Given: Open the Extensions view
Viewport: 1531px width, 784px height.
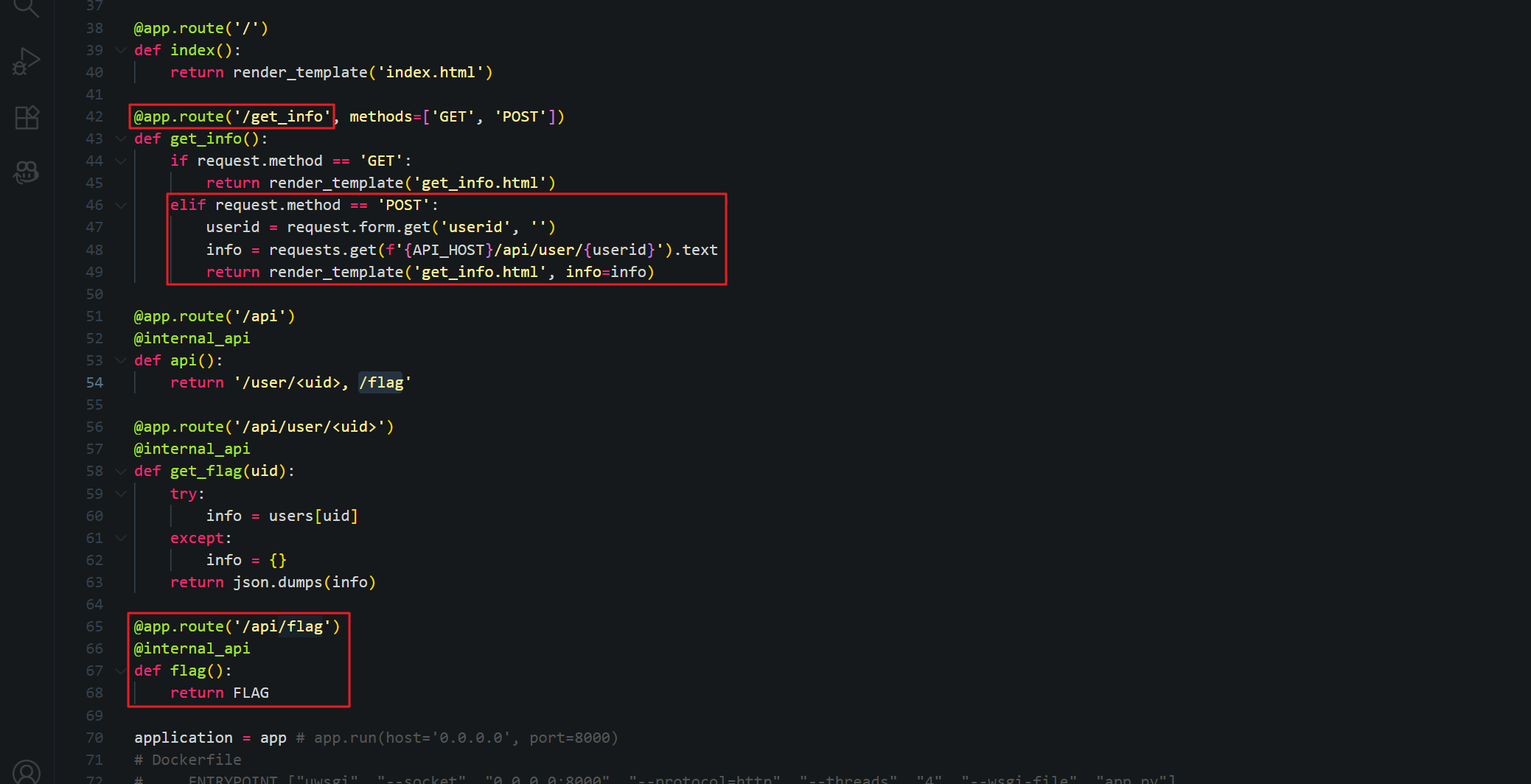Looking at the screenshot, I should 27,117.
